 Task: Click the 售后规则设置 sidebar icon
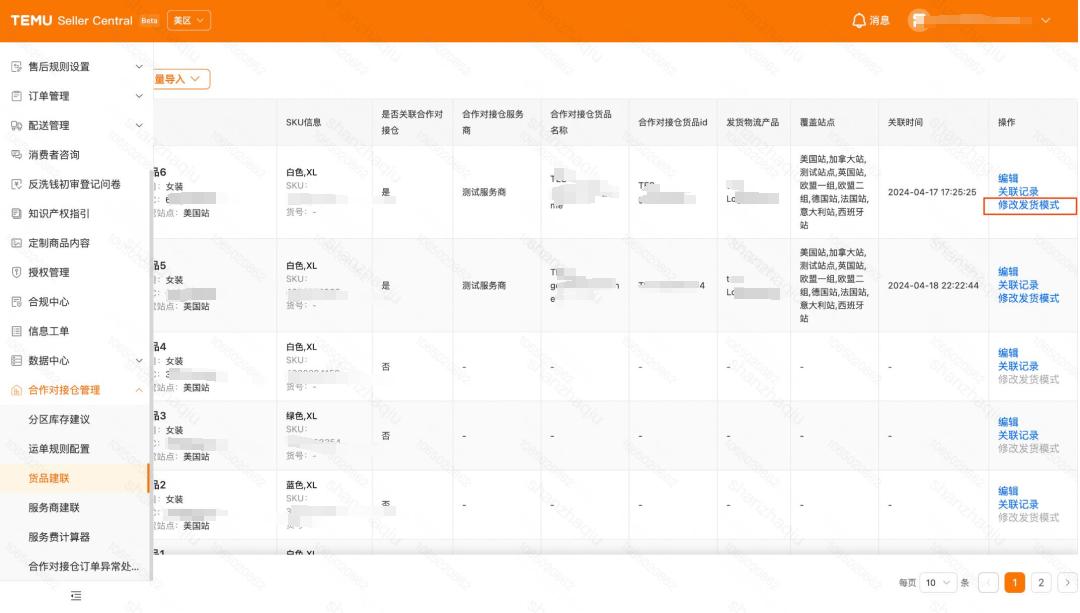click(x=17, y=67)
